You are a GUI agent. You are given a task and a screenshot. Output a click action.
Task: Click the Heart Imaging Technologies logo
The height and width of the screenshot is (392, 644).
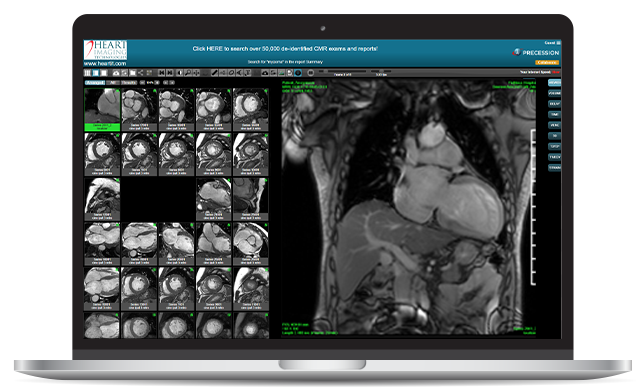[x=105, y=50]
